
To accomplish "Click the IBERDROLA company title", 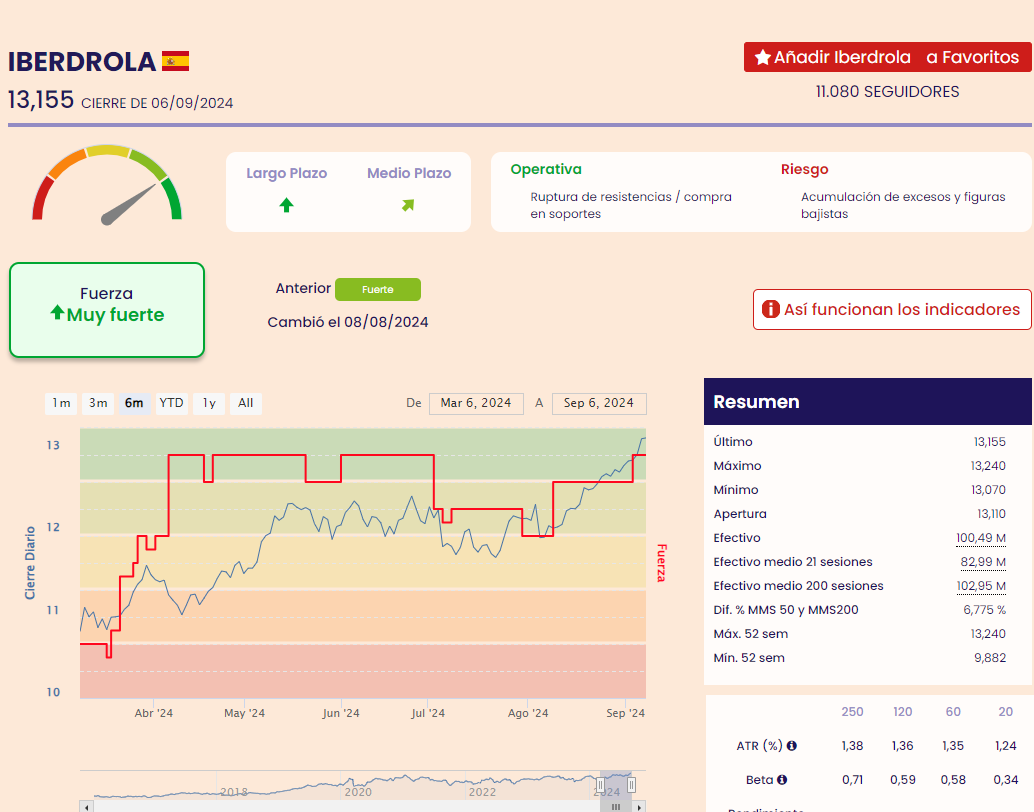I will click(x=82, y=61).
